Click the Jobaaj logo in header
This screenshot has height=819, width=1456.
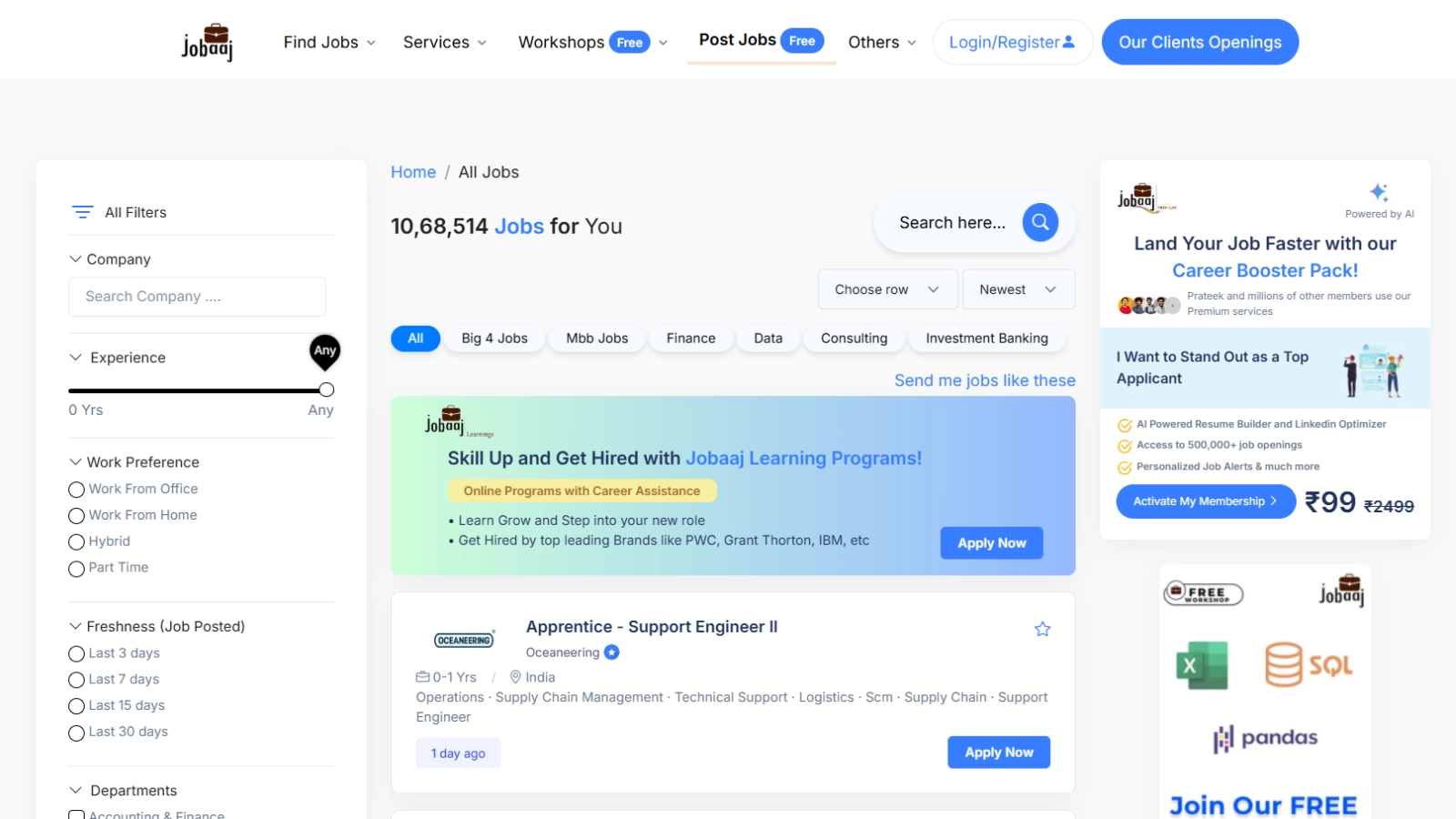[x=207, y=42]
